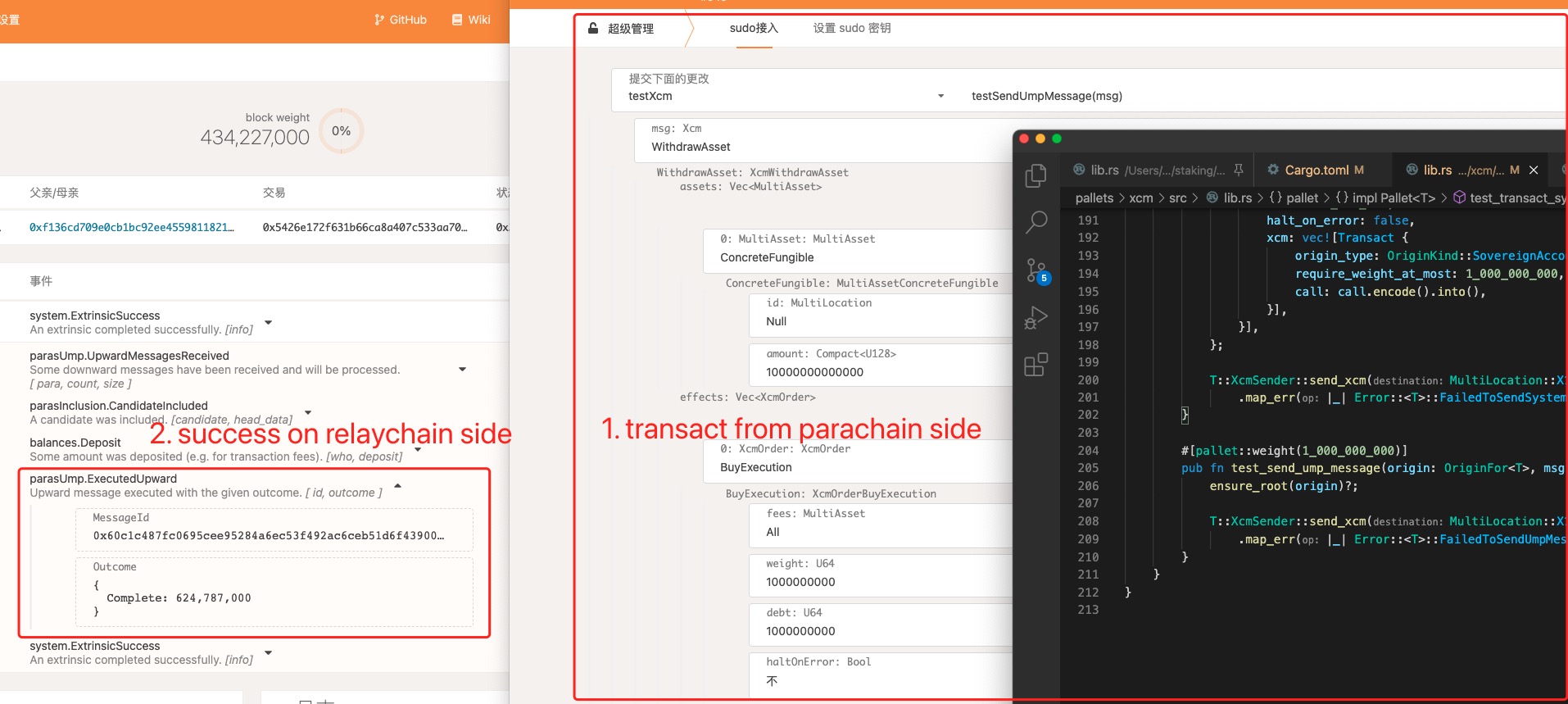This screenshot has height=704, width=1568.
Task: Expand balances.Deposit event details
Action: [x=417, y=449]
